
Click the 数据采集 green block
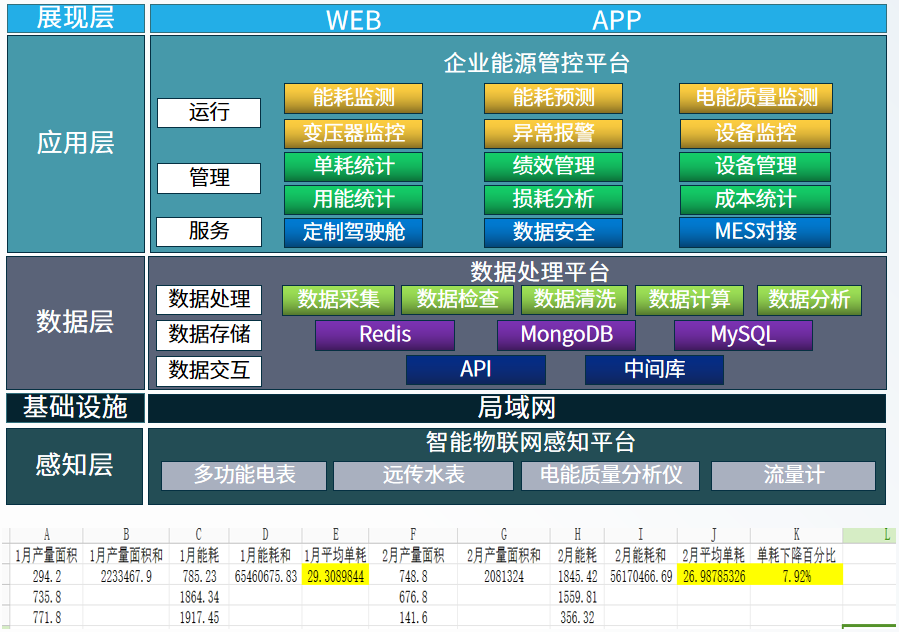338,300
